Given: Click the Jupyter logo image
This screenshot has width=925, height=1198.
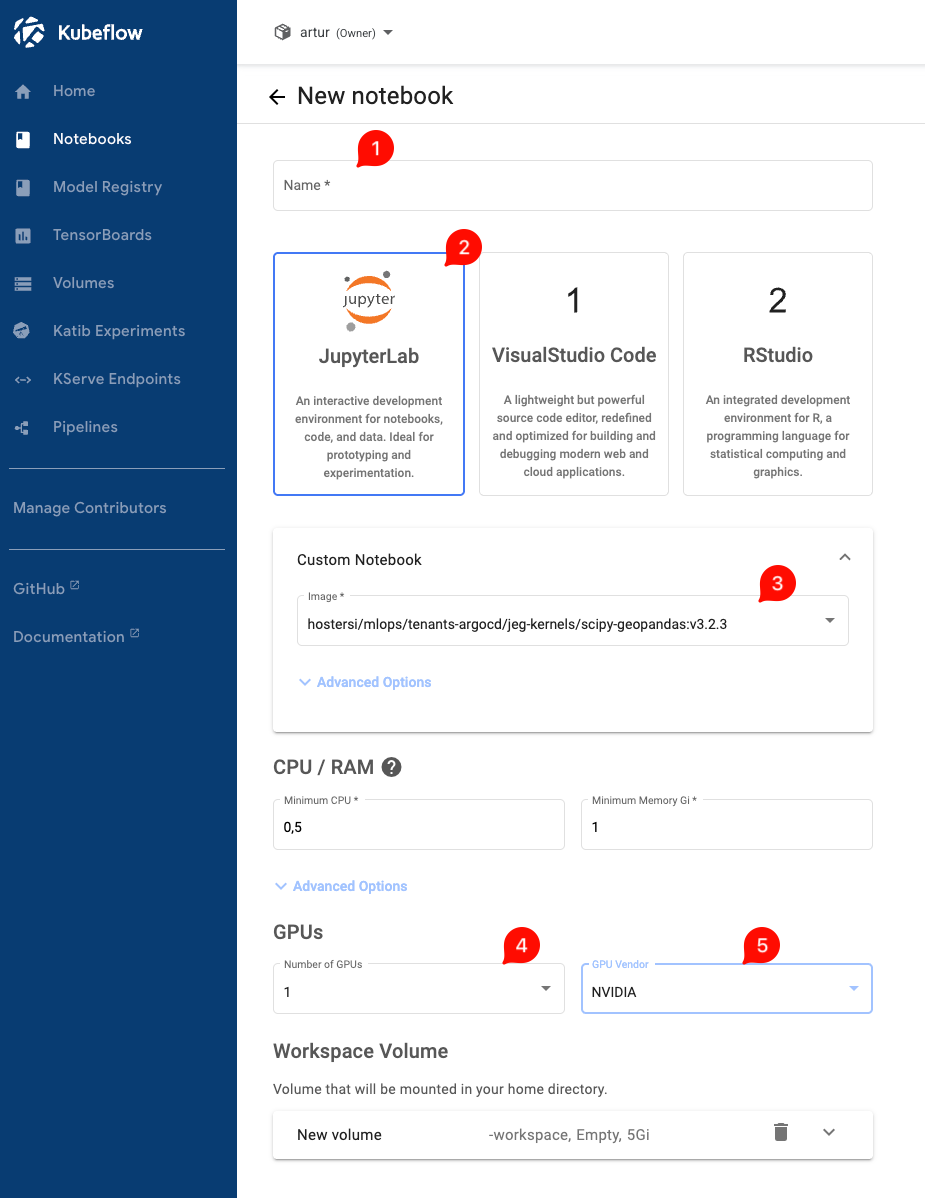Looking at the screenshot, I should [369, 302].
